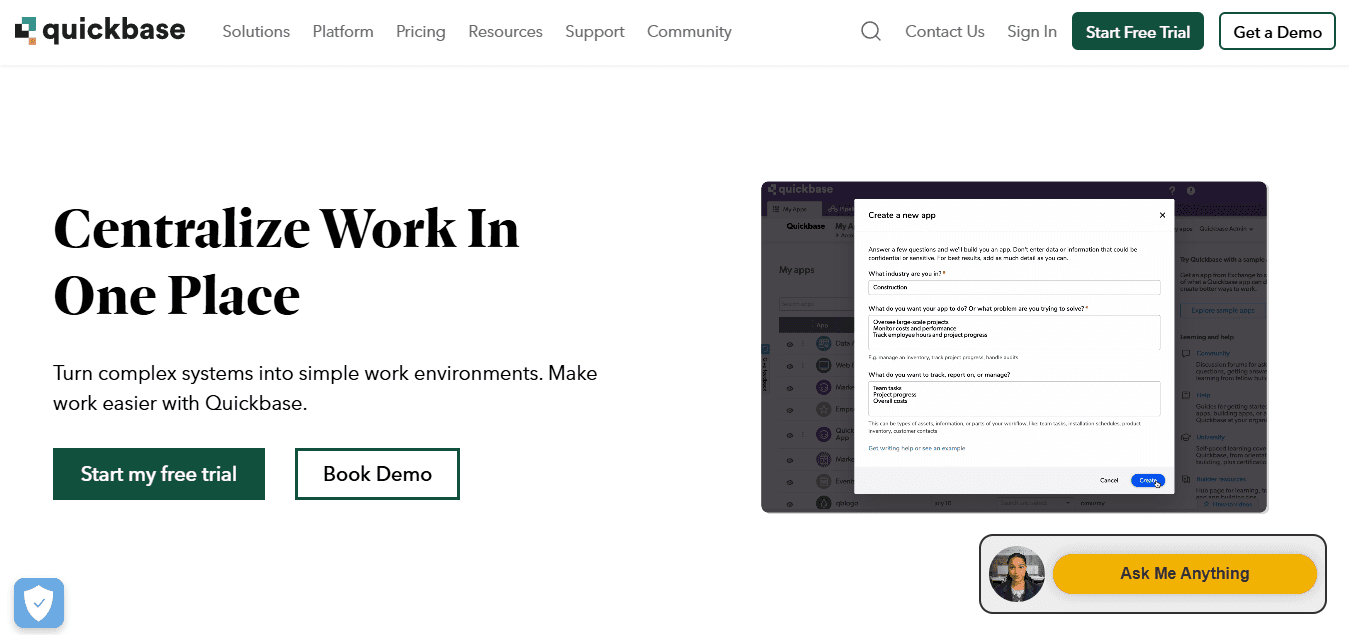The width and height of the screenshot is (1349, 635).
Task: Open the Resources menu
Action: click(505, 32)
